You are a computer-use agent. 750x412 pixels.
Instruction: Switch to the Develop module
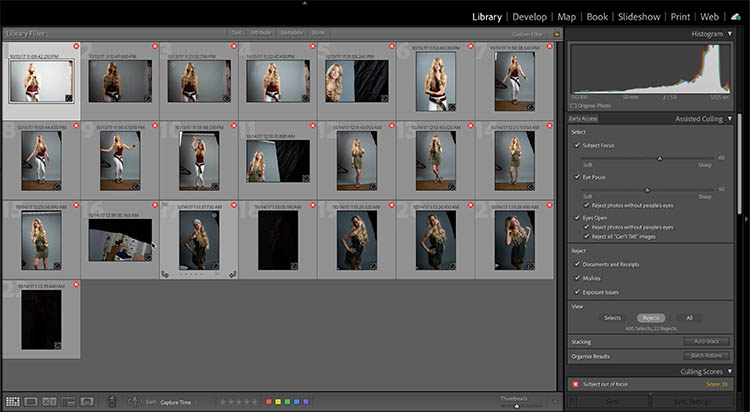coord(529,17)
